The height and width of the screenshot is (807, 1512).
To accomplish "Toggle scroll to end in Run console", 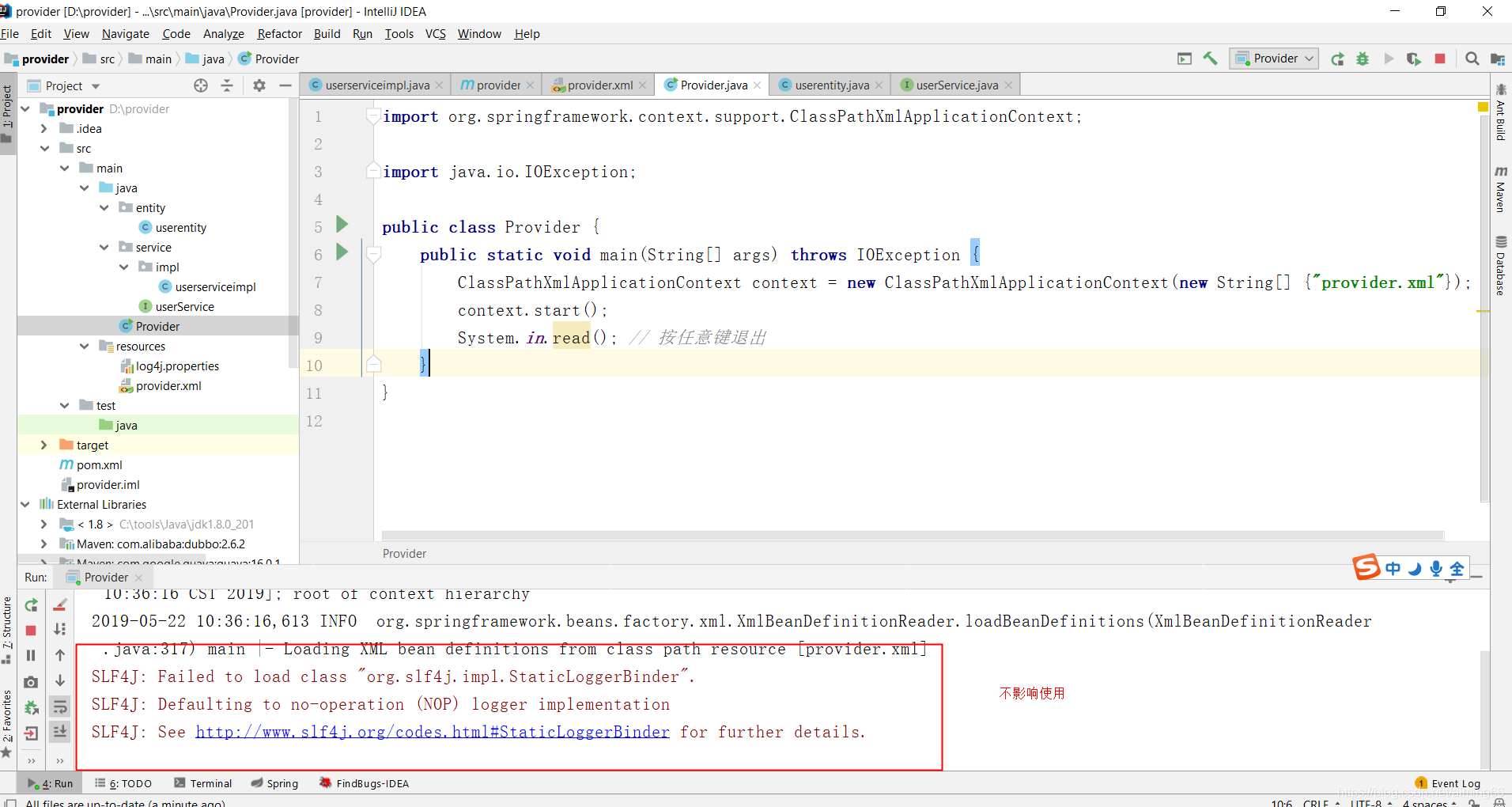I will pyautogui.click(x=60, y=732).
